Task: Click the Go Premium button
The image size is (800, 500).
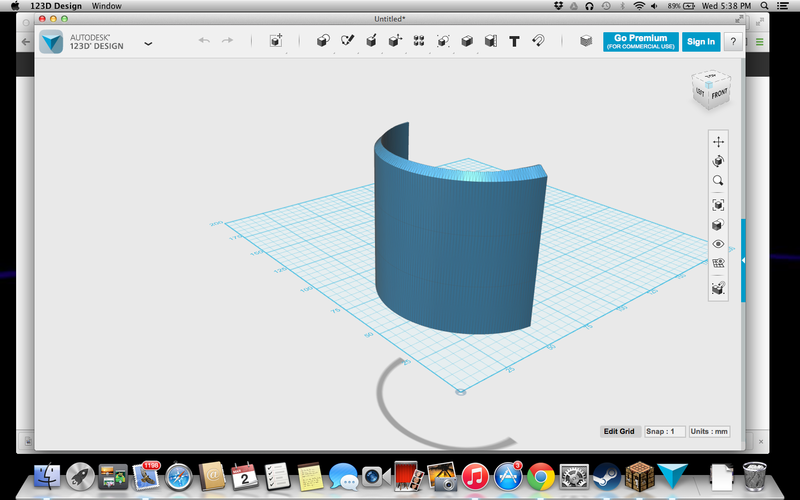Action: 641,42
